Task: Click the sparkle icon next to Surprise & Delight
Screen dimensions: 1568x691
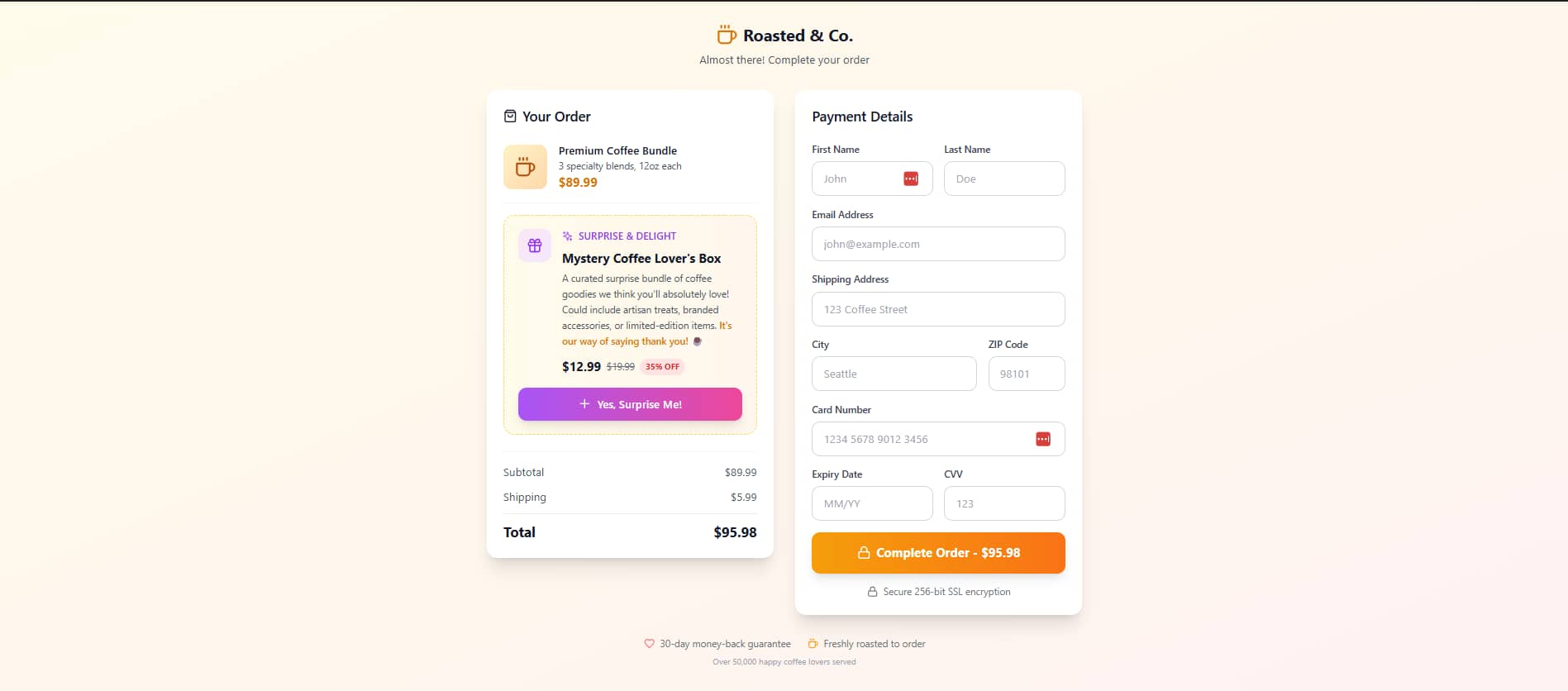Action: [567, 236]
